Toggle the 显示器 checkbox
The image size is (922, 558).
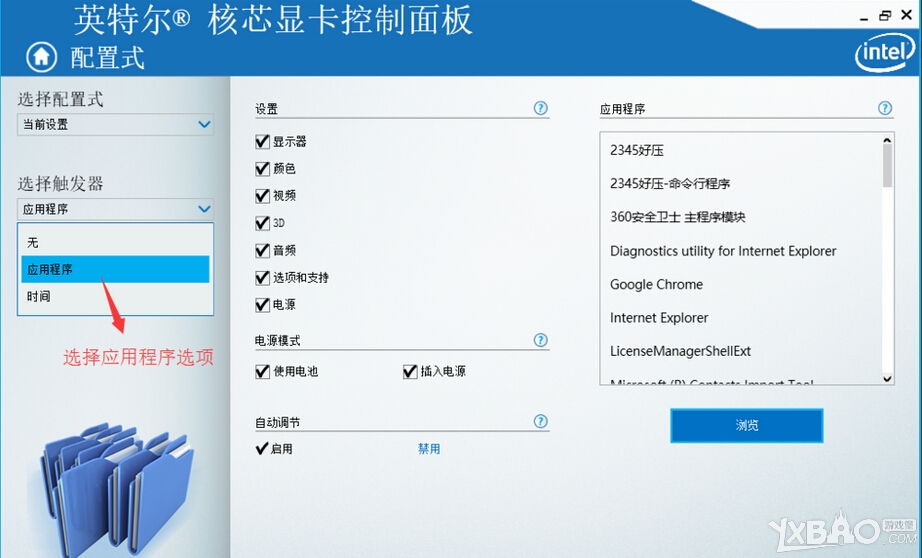click(262, 141)
